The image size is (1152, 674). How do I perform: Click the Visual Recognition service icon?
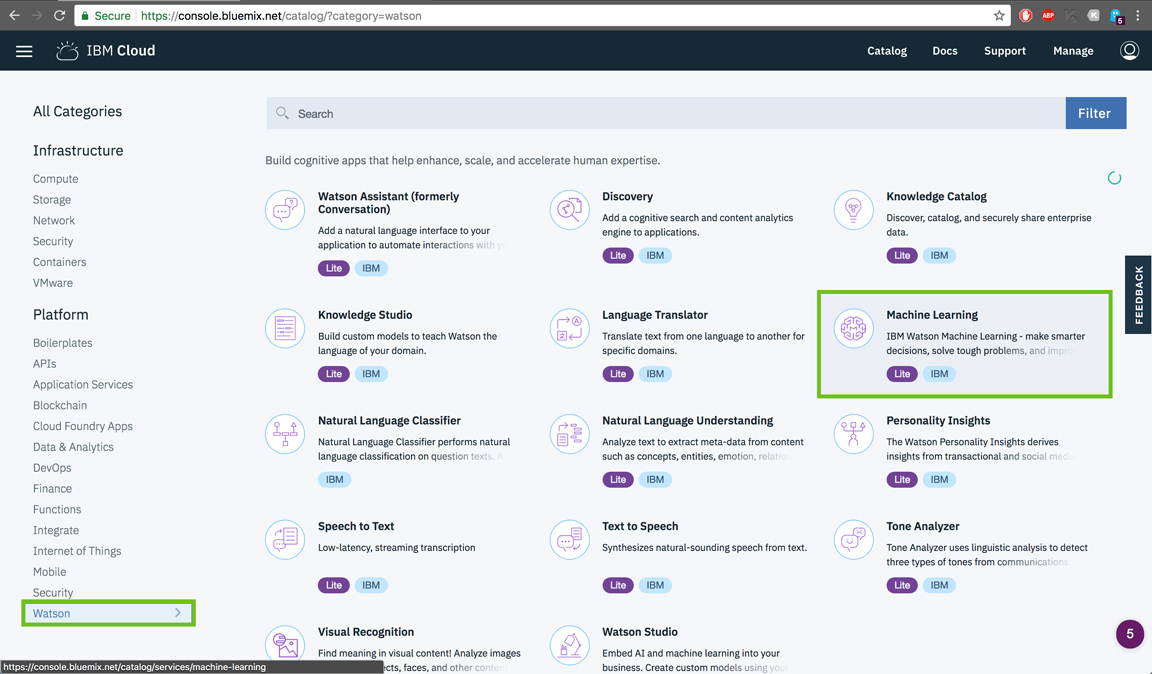(x=285, y=645)
